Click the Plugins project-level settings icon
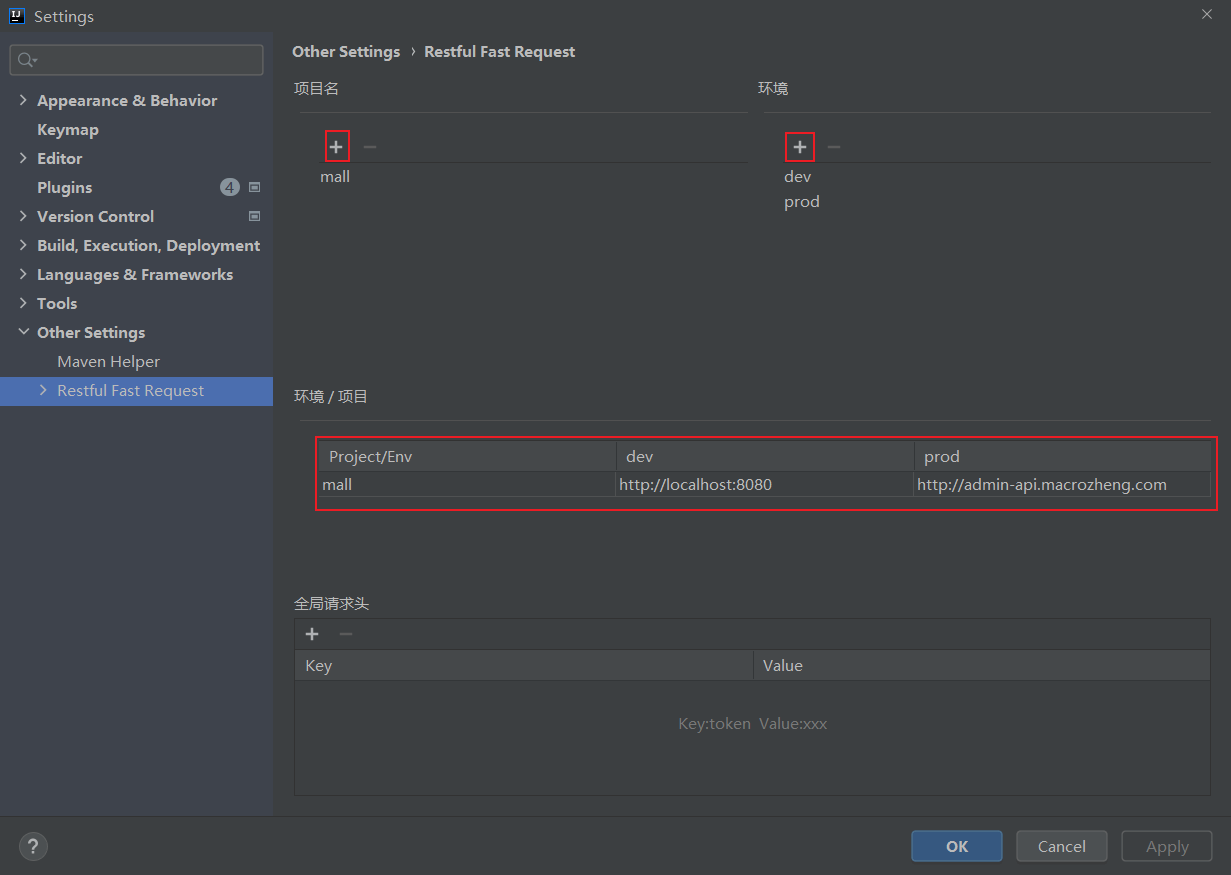Image resolution: width=1231 pixels, height=875 pixels. click(254, 187)
